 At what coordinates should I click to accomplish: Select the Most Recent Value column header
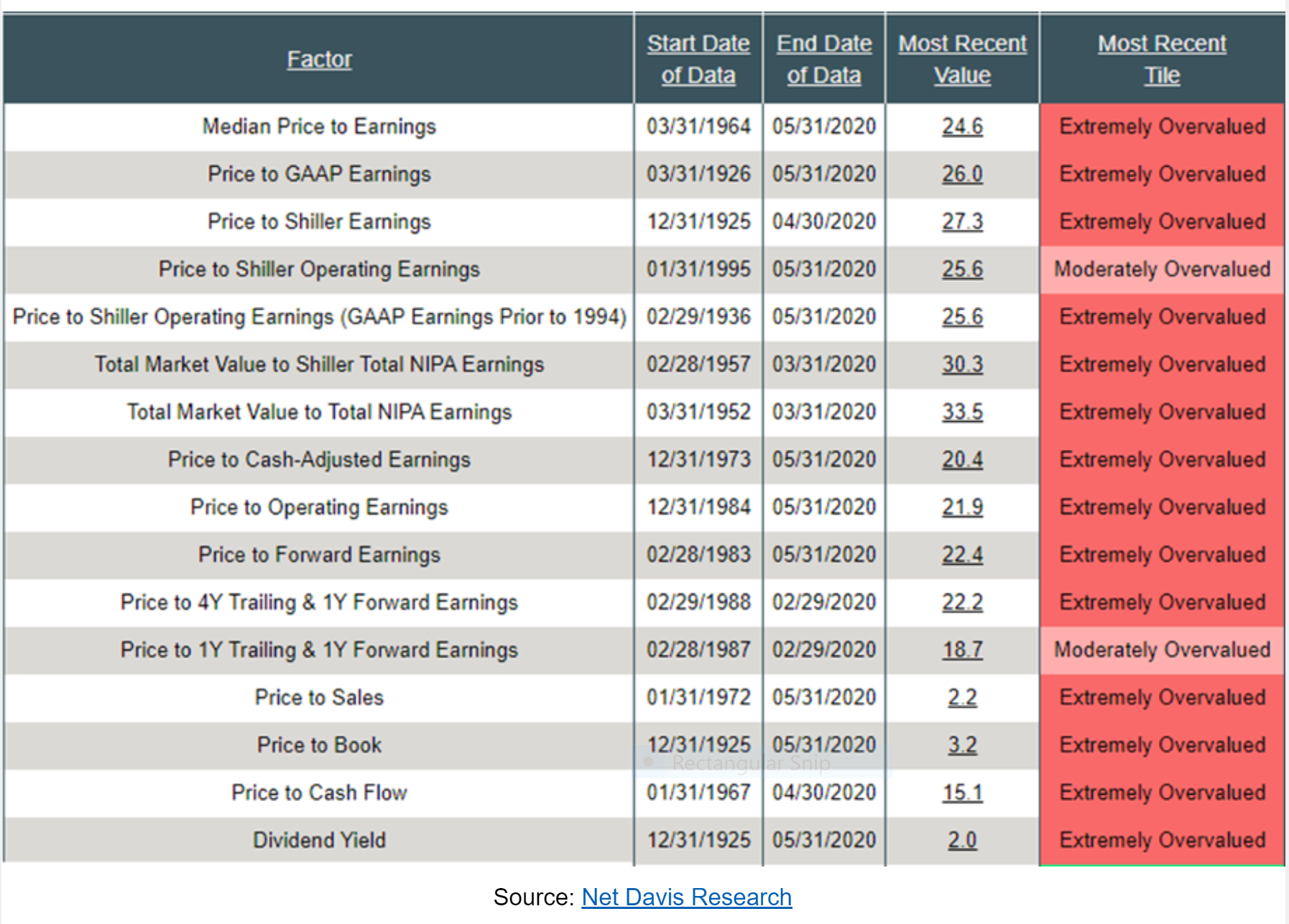(x=962, y=59)
